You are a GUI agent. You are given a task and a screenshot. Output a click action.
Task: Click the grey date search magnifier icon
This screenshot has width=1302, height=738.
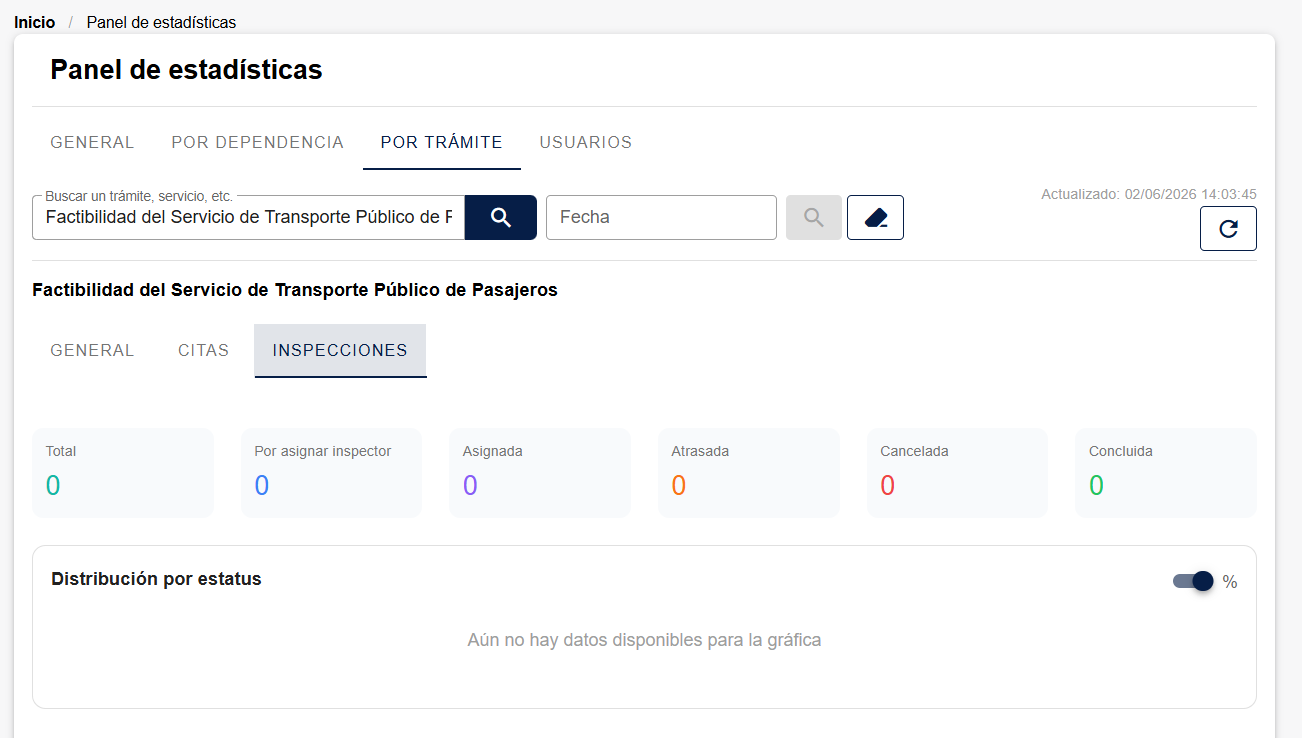pyautogui.click(x=814, y=217)
